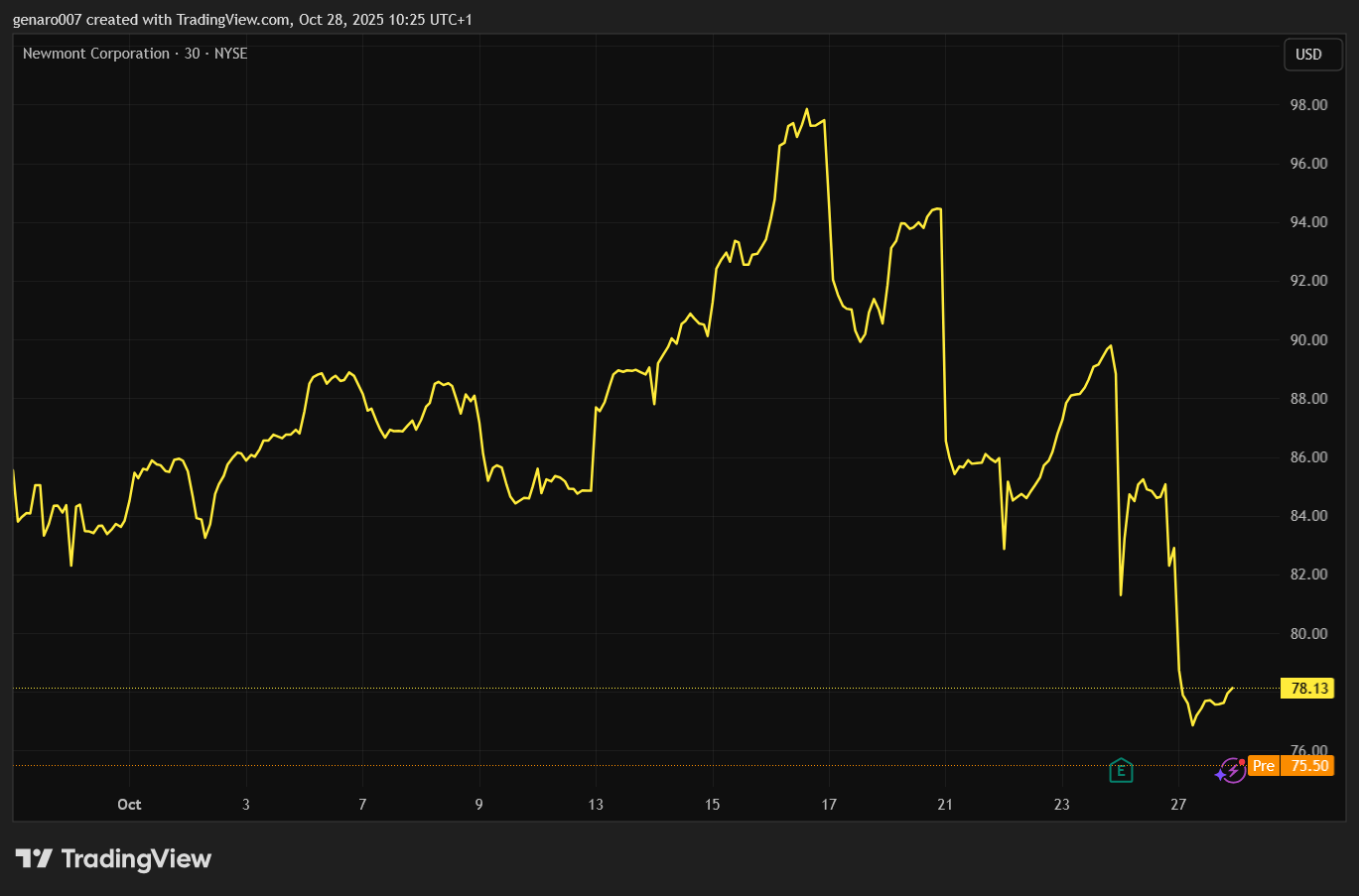Click the date label 9 on time axis

tap(478, 804)
